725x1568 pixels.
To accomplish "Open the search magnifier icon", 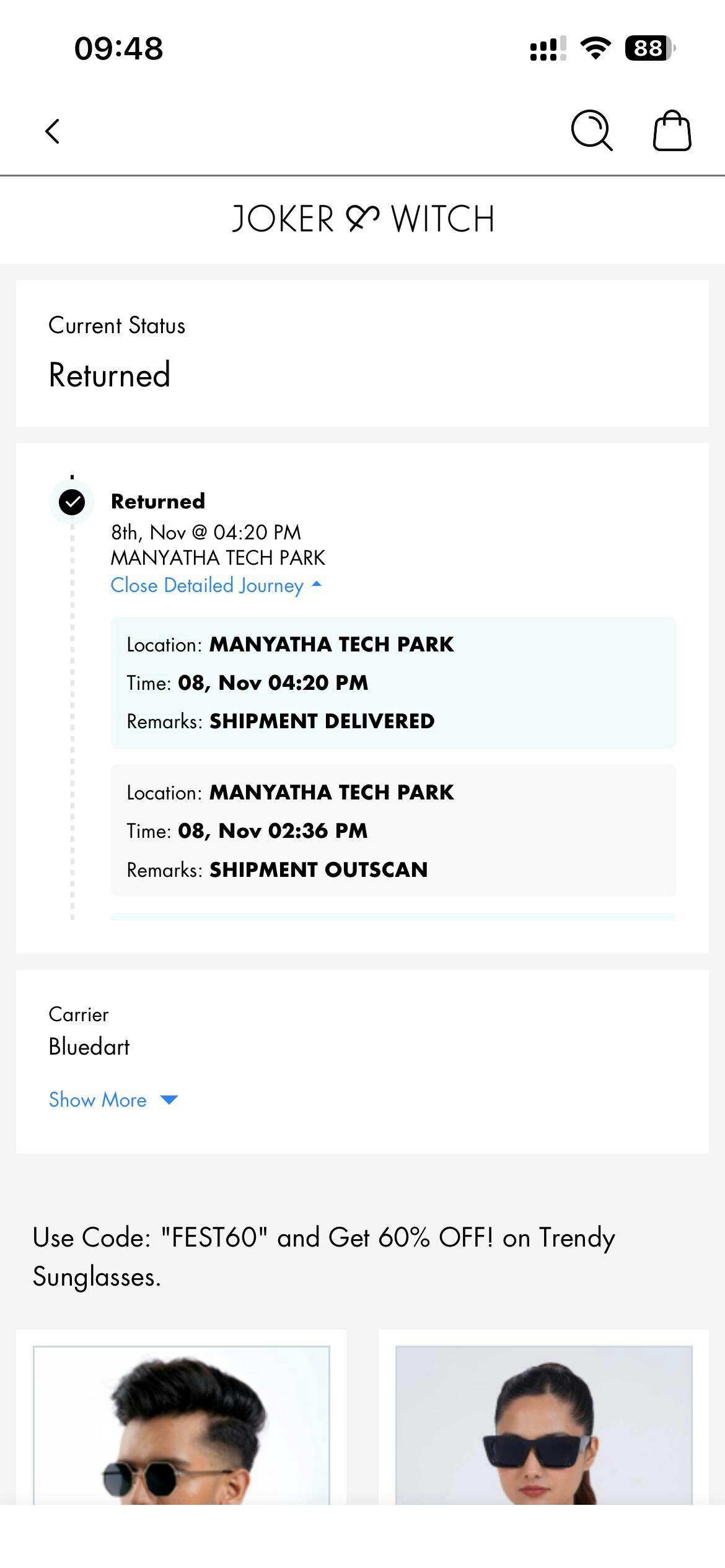I will pyautogui.click(x=591, y=131).
